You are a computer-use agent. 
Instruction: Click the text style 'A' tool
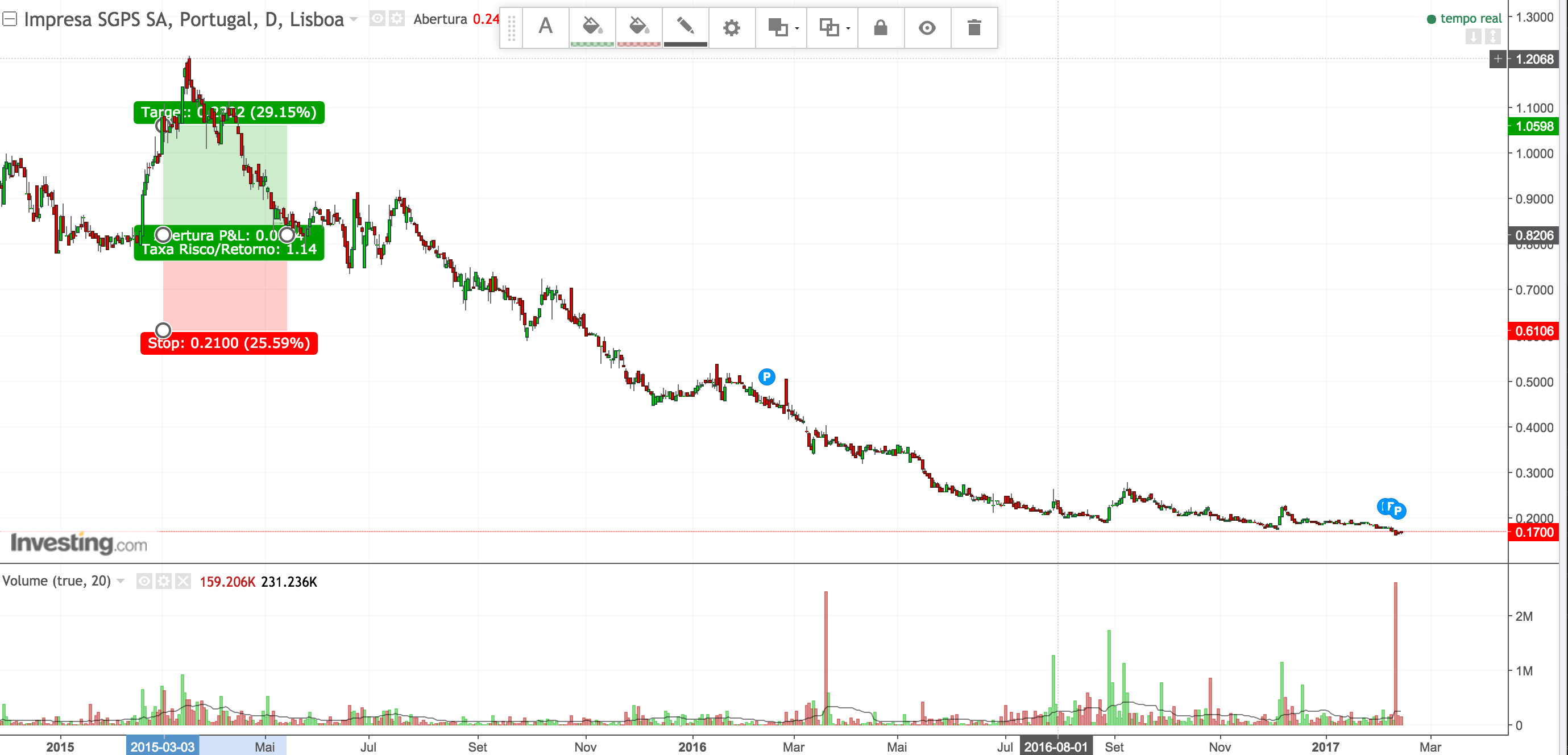coord(545,27)
